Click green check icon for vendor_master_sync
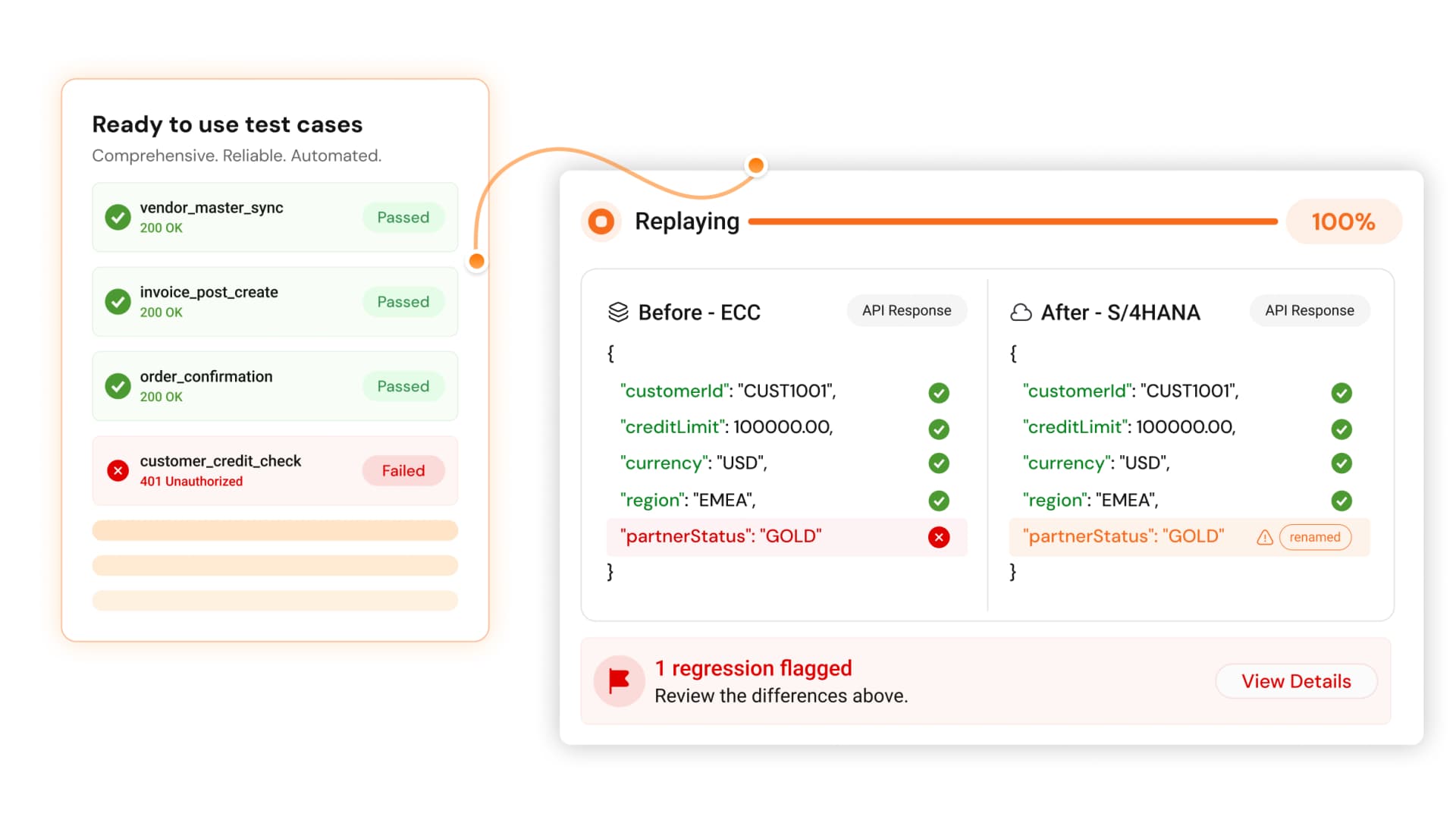This screenshot has width=1456, height=823. coord(118,217)
